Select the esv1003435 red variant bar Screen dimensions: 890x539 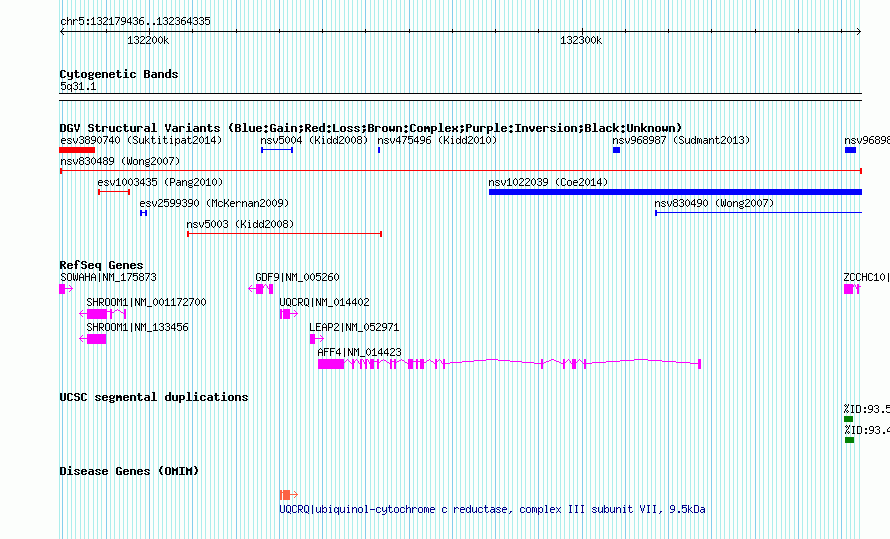click(114, 192)
